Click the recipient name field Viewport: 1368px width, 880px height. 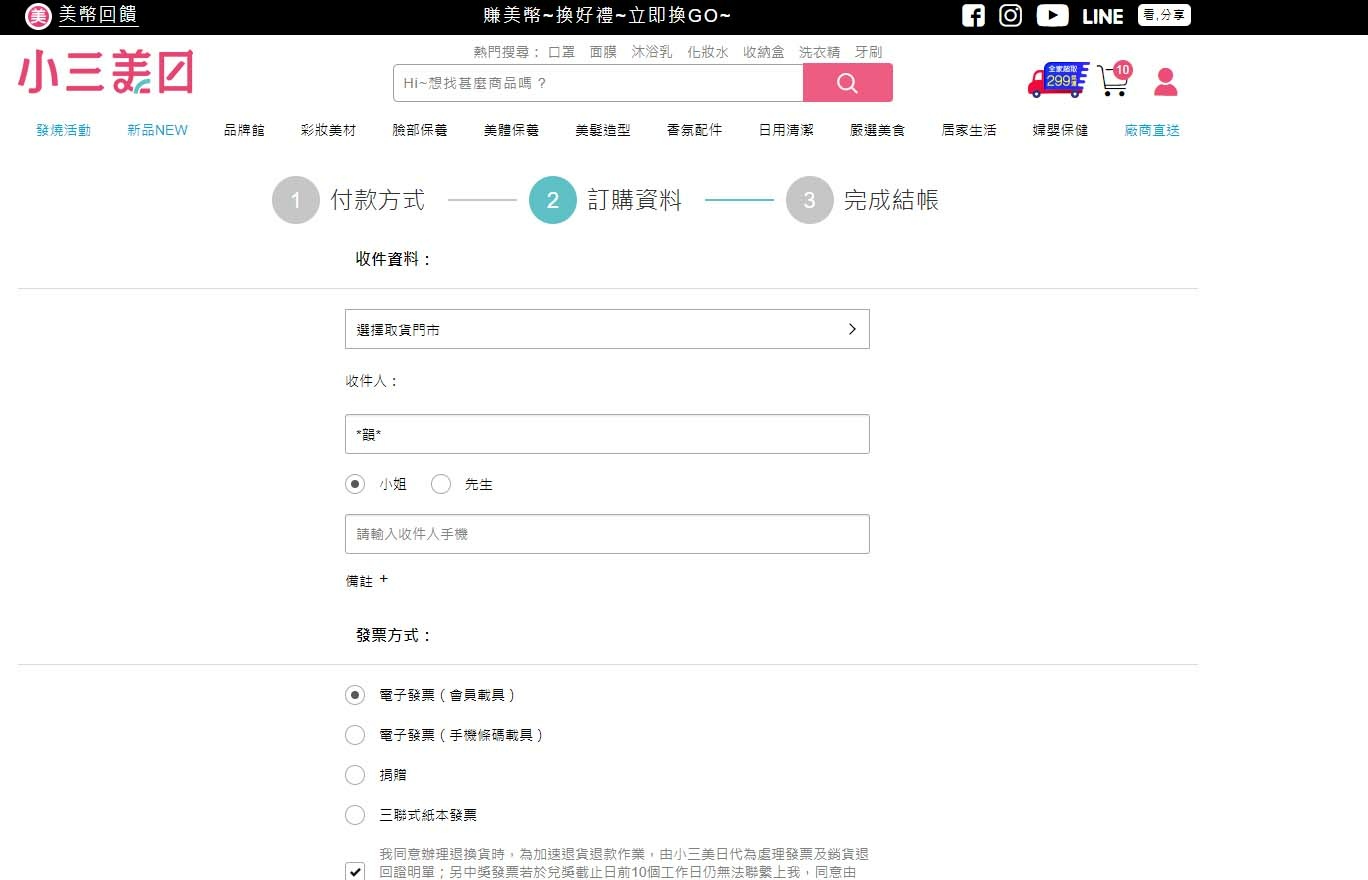point(607,434)
